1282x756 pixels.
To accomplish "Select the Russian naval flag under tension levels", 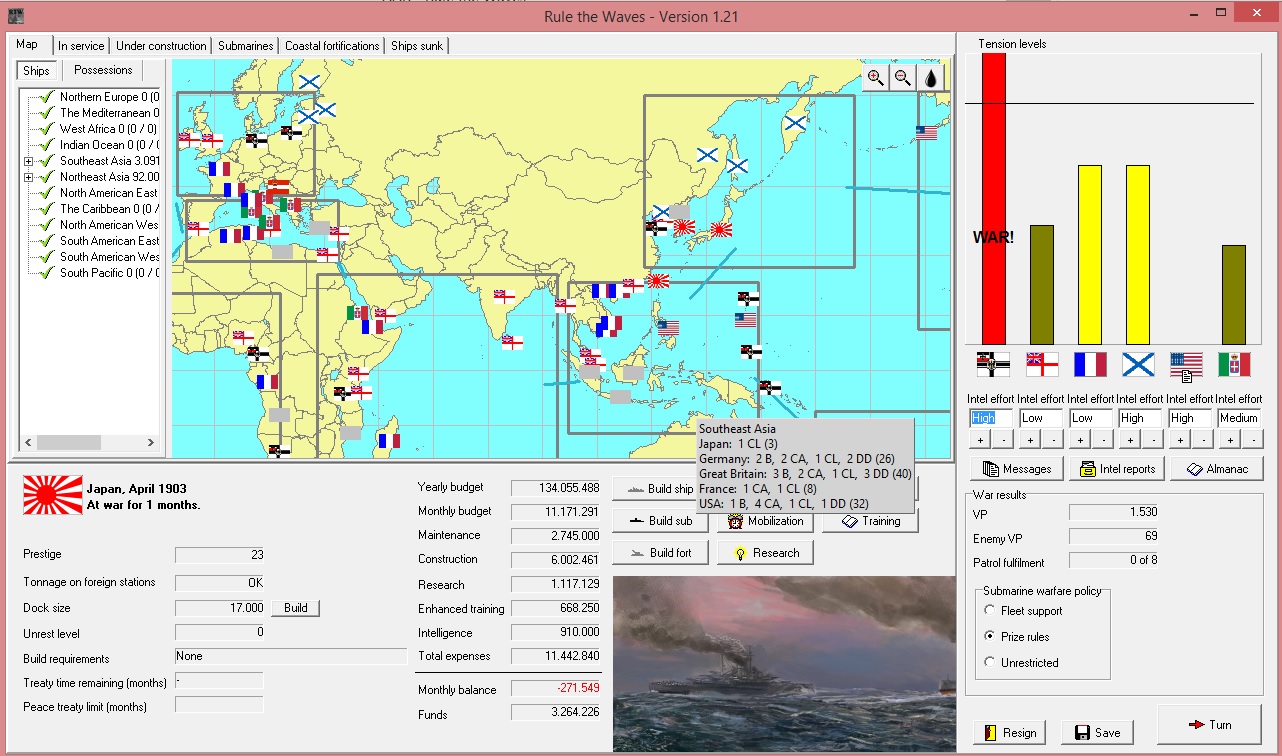I will pos(1138,365).
